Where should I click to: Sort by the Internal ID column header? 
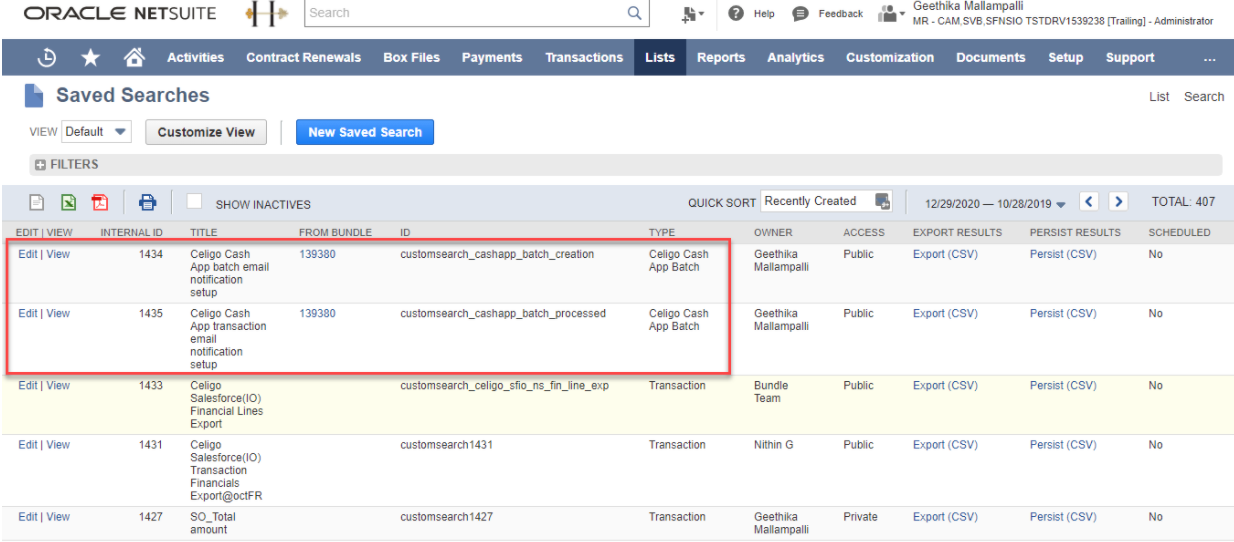click(131, 233)
